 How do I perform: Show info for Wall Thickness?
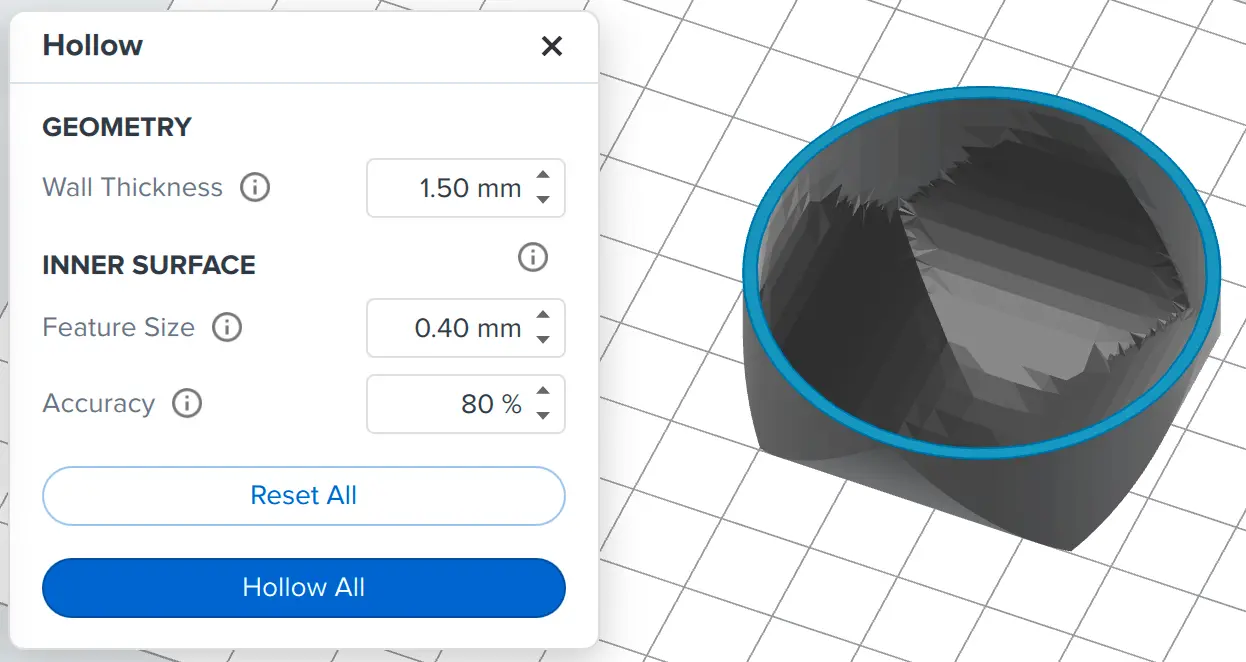[x=255, y=187]
